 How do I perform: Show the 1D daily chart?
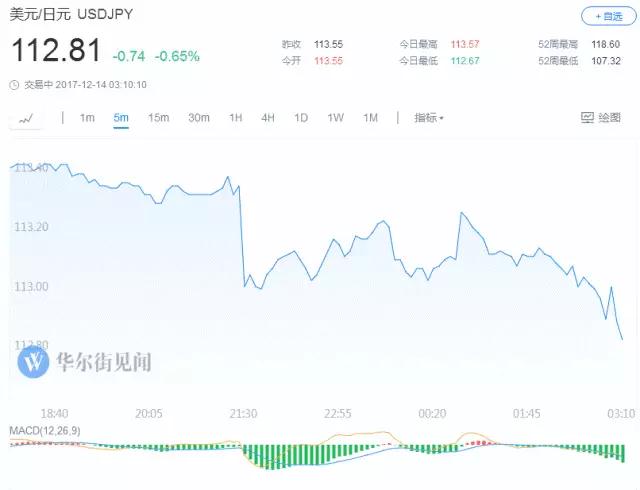pyautogui.click(x=300, y=118)
